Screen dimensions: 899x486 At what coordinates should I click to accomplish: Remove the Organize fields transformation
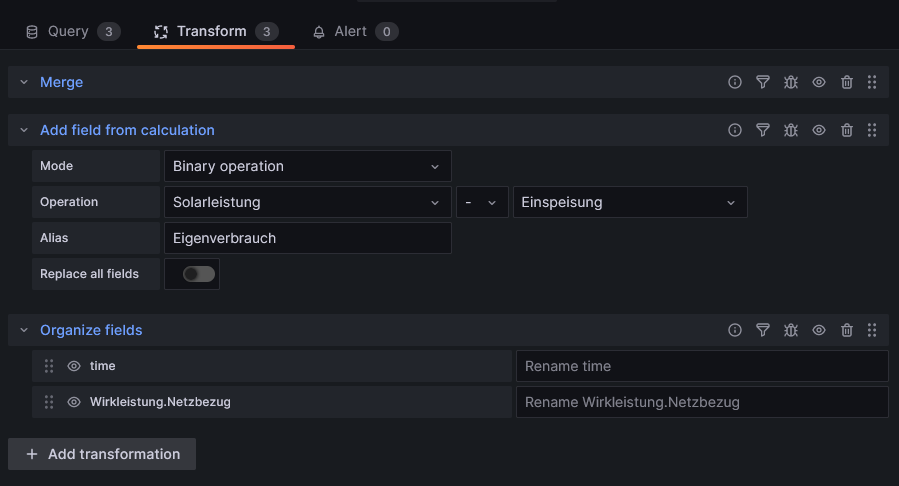point(847,330)
